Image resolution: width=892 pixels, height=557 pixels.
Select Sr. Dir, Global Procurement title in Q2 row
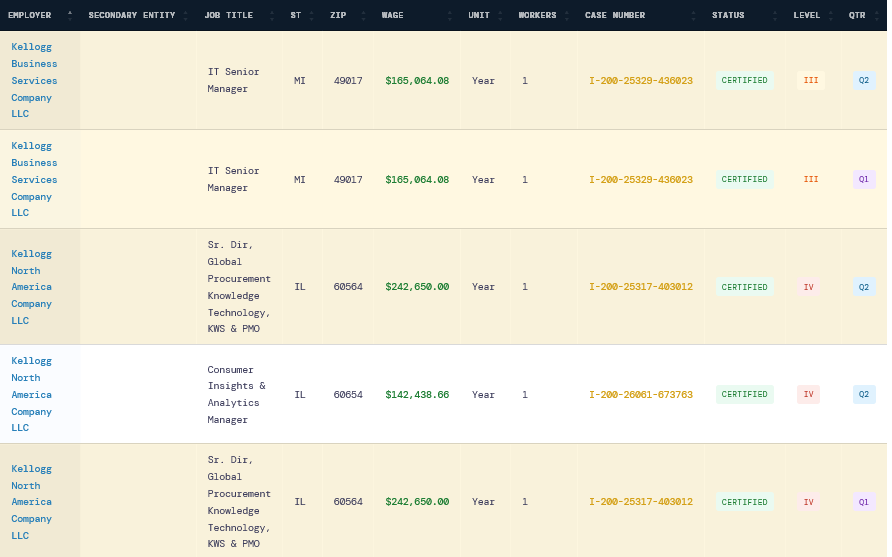239,287
